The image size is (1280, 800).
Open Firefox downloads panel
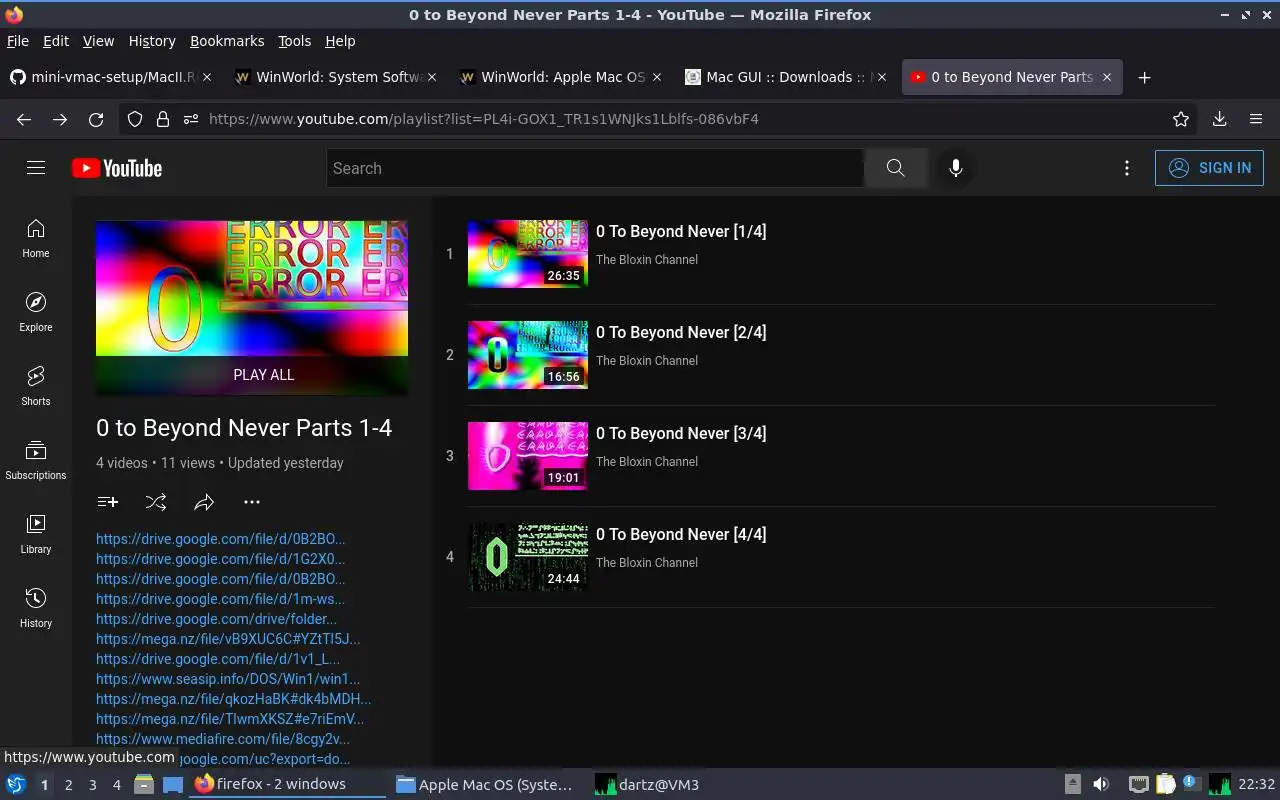(1219, 119)
